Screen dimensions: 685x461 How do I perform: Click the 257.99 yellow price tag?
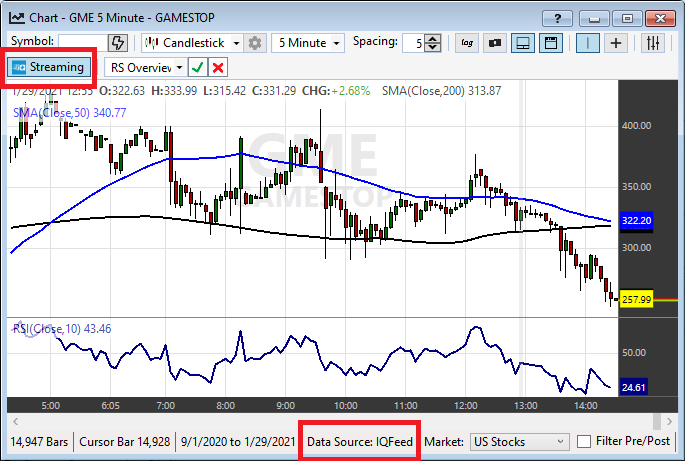pyautogui.click(x=636, y=299)
